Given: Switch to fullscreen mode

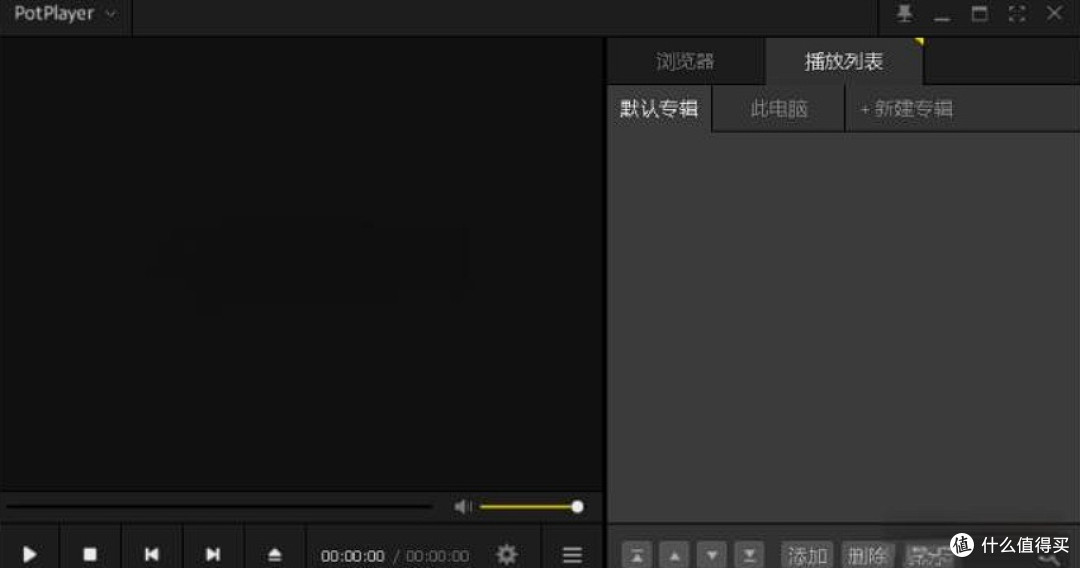Looking at the screenshot, I should (x=1017, y=13).
